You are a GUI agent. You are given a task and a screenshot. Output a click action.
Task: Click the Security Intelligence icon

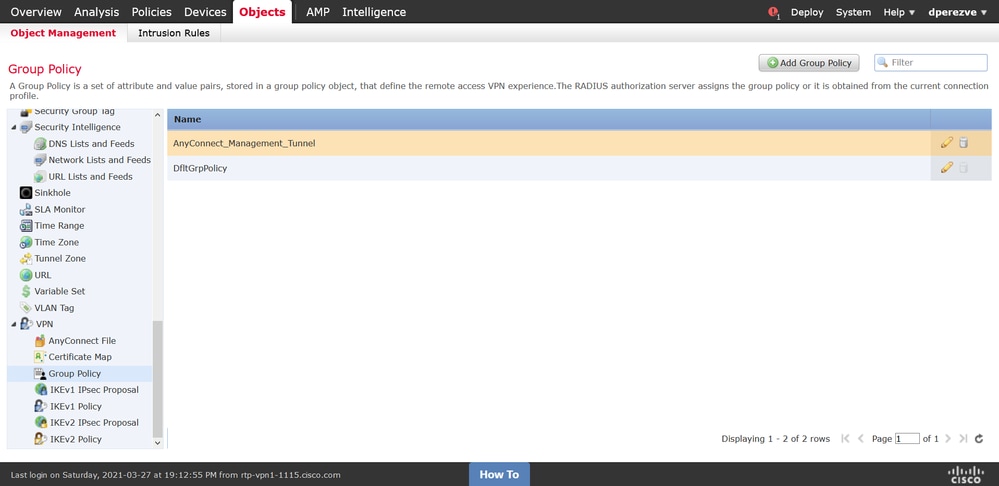pyautogui.click(x=25, y=127)
